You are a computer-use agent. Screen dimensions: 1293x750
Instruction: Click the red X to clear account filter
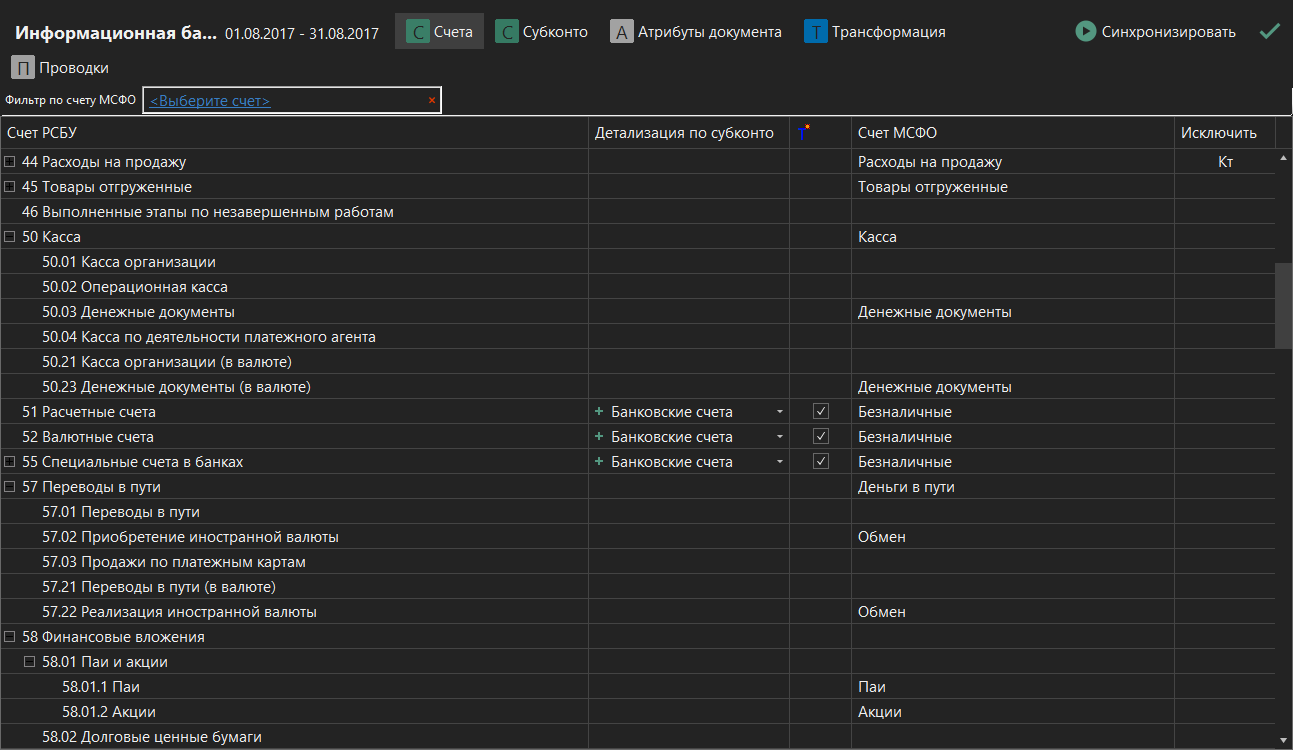[x=431, y=100]
